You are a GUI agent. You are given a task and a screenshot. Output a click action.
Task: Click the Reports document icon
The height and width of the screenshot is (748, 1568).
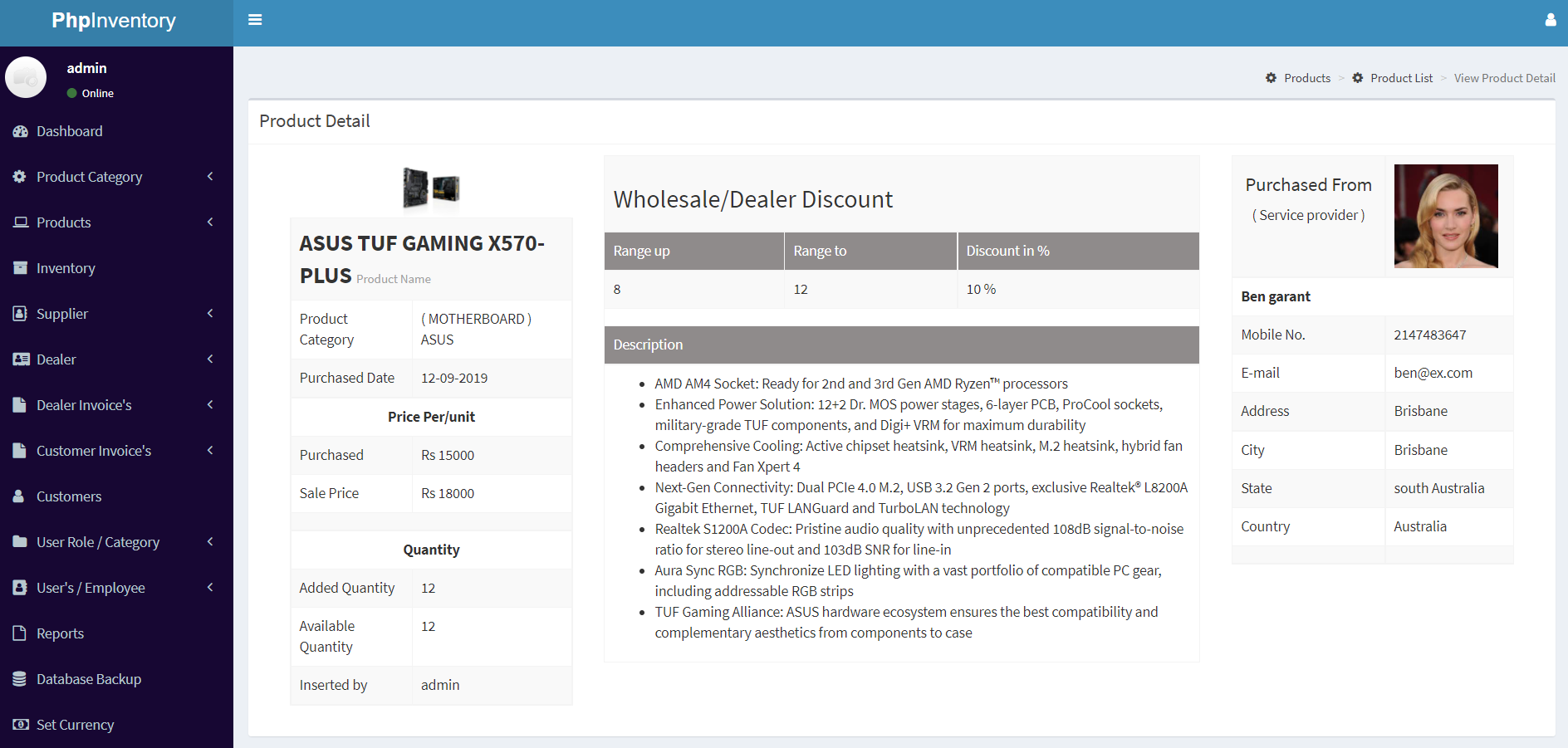point(20,633)
